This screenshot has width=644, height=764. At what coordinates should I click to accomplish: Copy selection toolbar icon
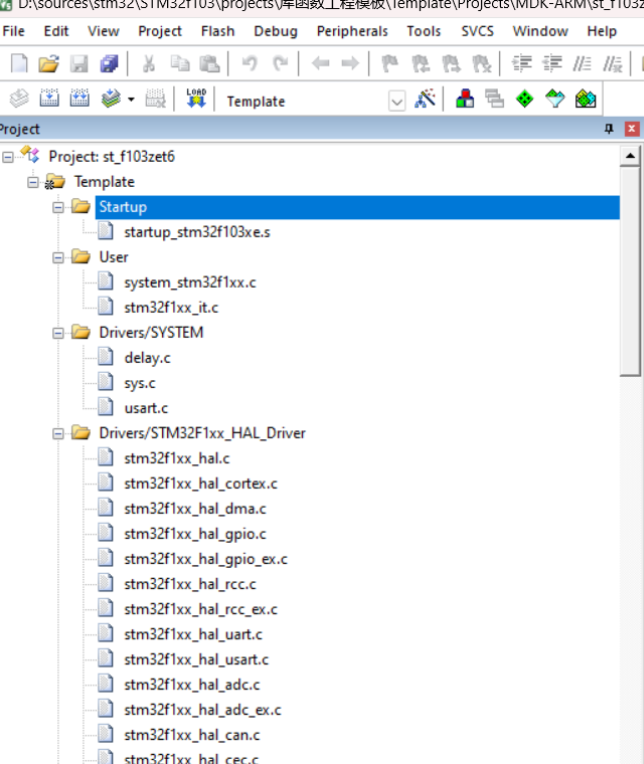pyautogui.click(x=180, y=63)
